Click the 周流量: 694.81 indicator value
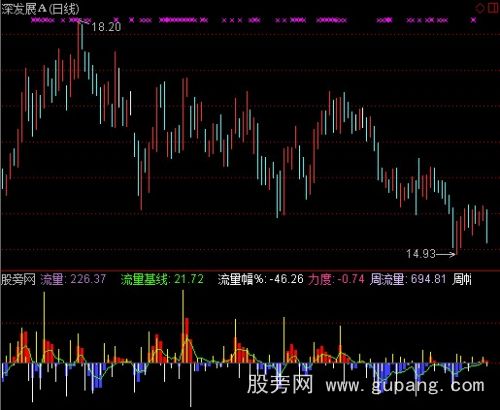This screenshot has height=410, width=500. (408, 279)
